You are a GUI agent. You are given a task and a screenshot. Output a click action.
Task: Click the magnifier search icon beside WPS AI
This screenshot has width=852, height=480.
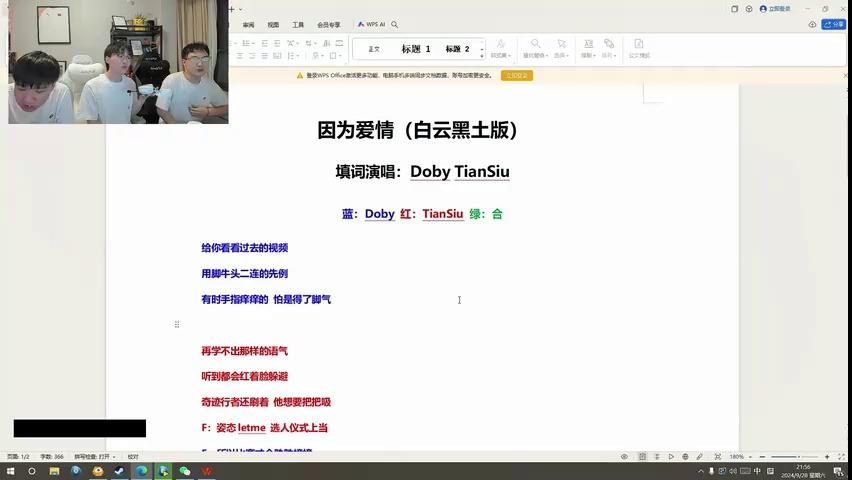click(394, 24)
